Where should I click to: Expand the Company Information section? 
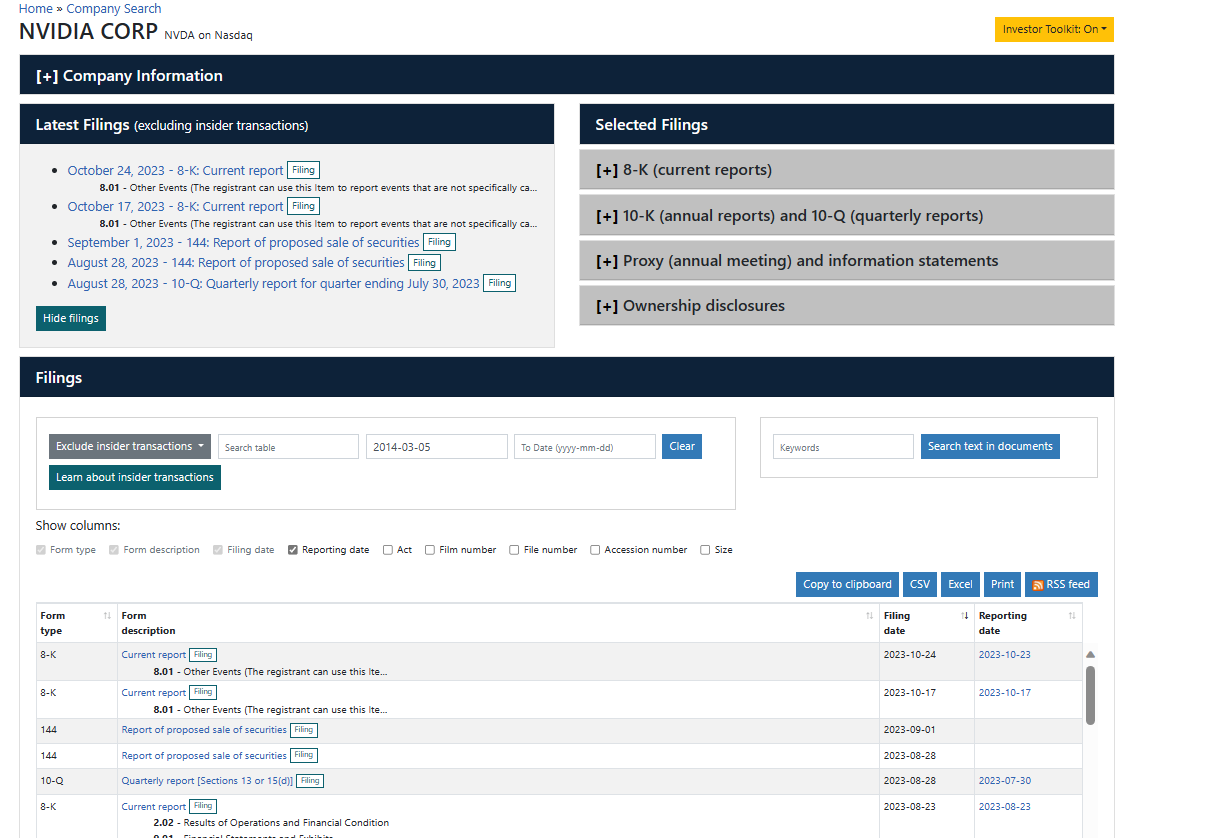566,75
